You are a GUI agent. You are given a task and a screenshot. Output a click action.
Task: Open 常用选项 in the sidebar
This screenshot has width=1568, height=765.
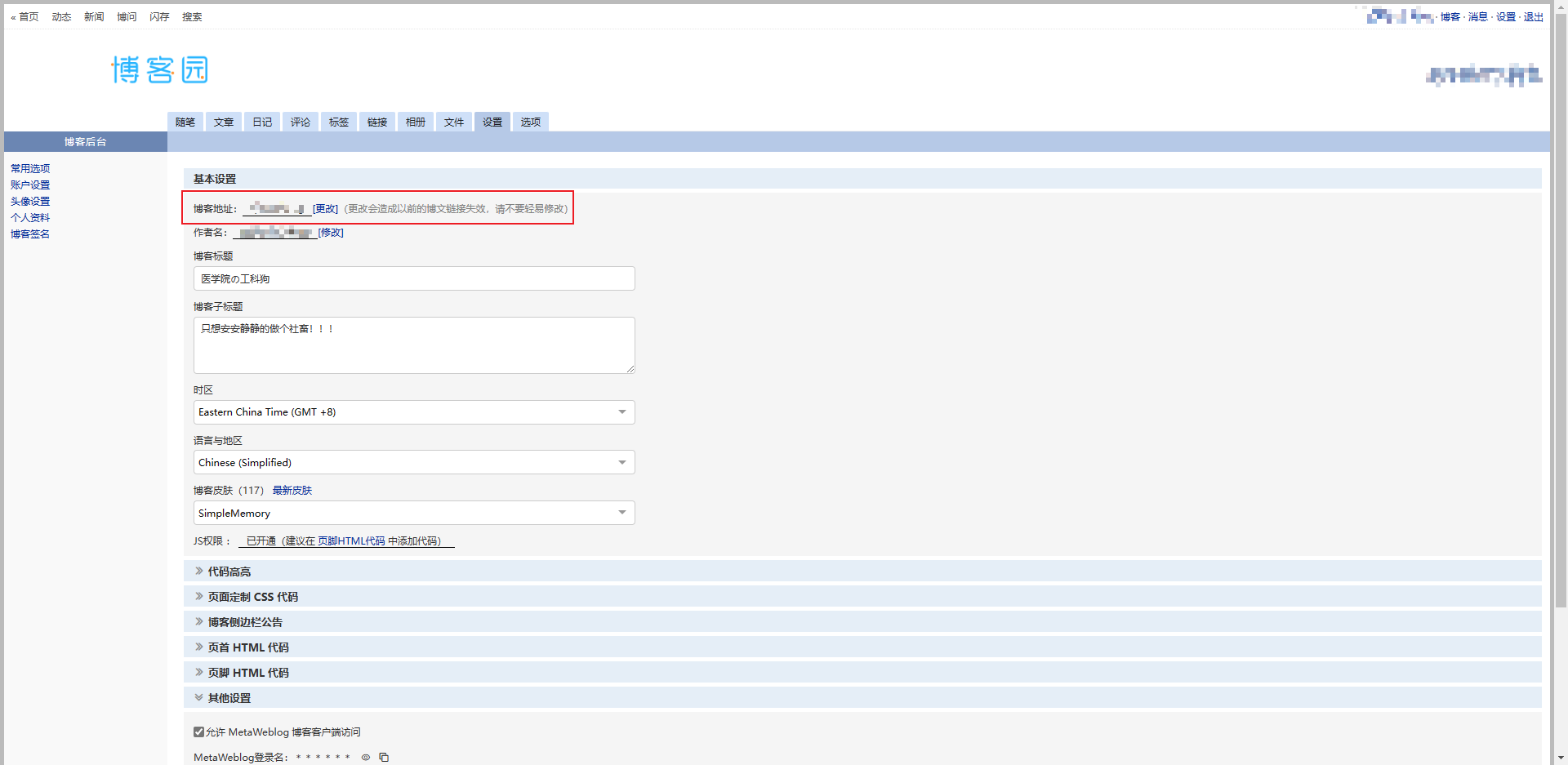[30, 169]
